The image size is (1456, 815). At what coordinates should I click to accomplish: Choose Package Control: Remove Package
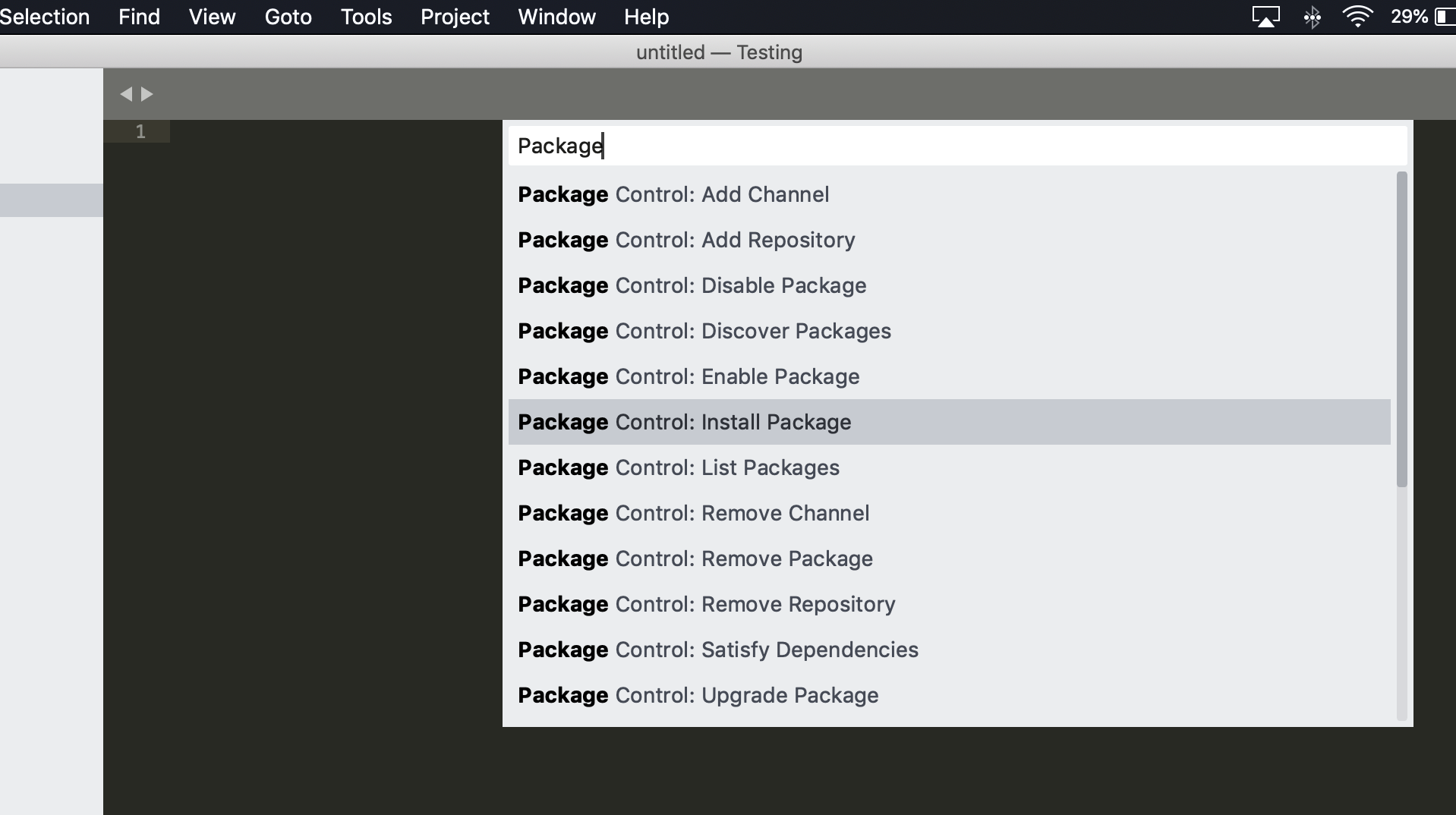695,559
